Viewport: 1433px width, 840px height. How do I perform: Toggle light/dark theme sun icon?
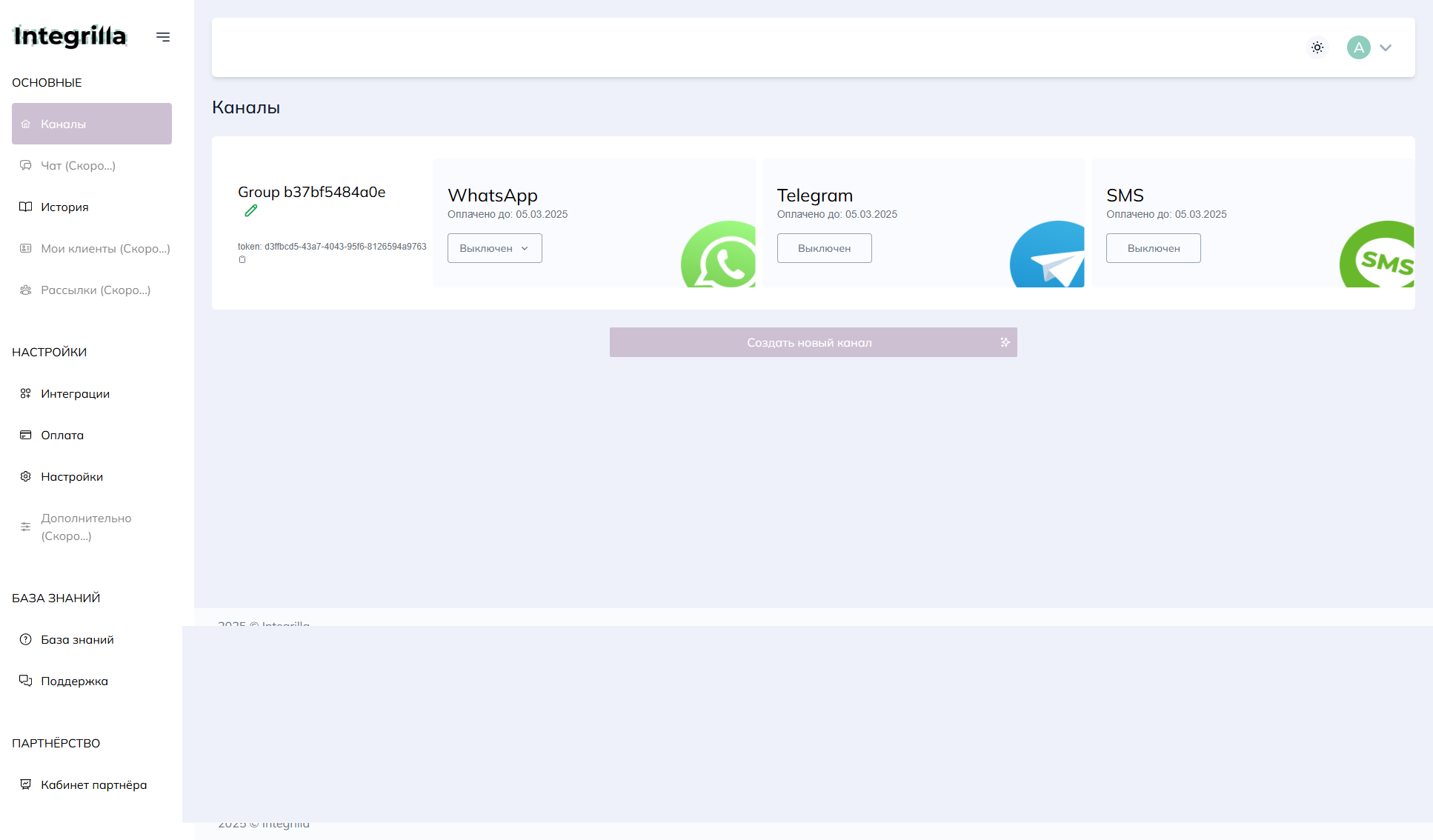tap(1317, 47)
